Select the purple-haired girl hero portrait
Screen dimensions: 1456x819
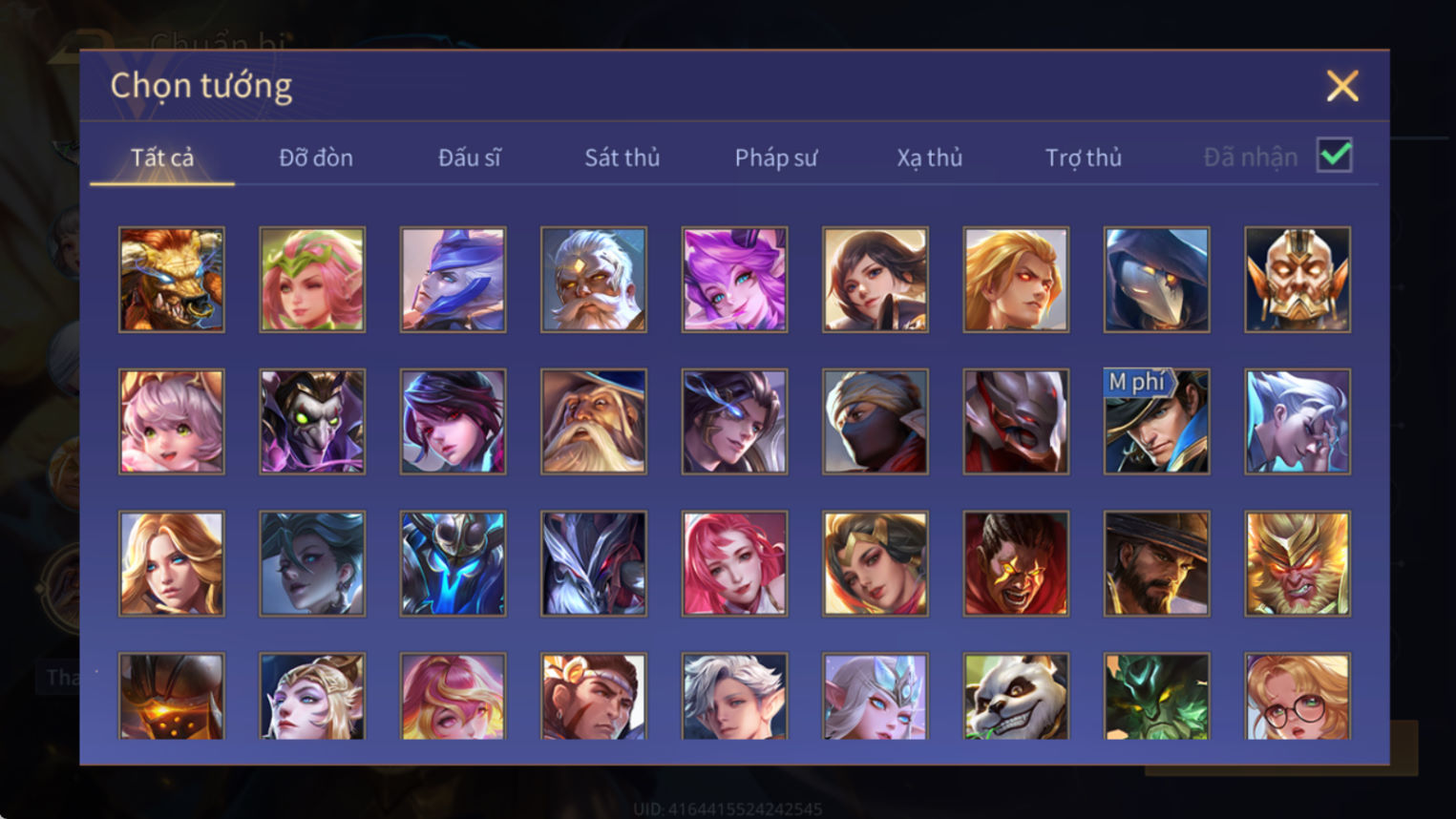[x=734, y=280]
